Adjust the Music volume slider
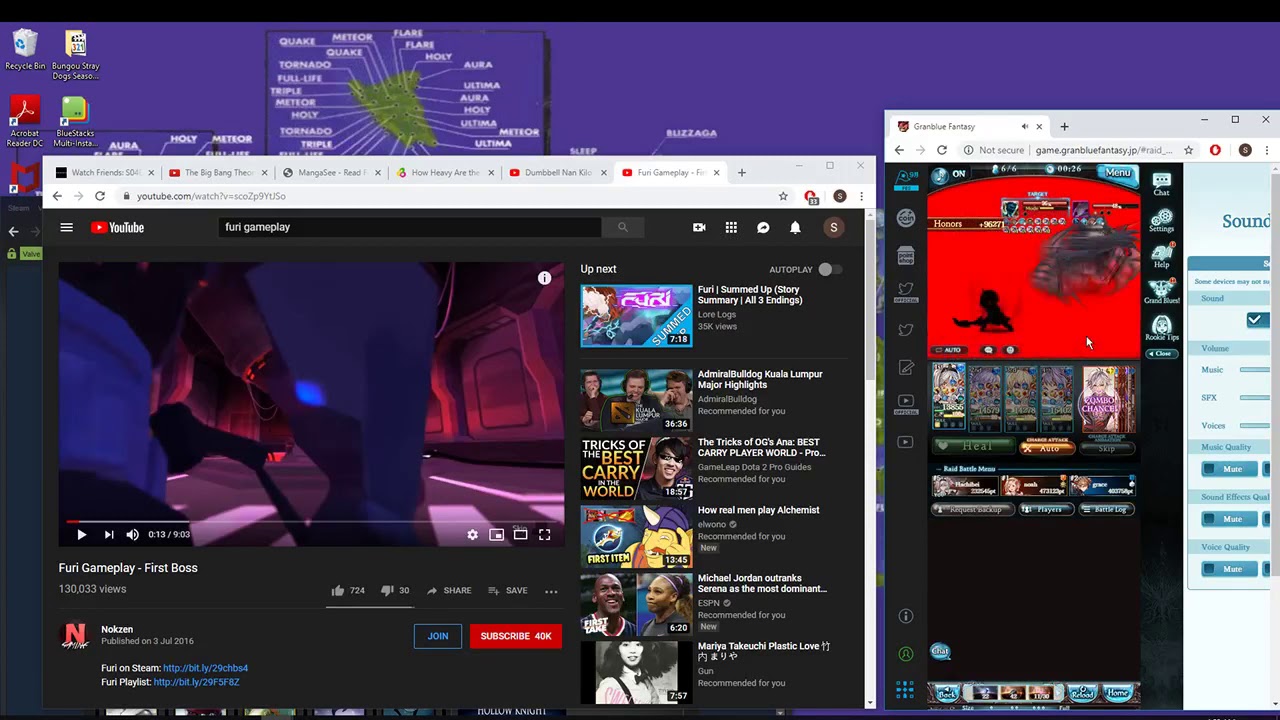This screenshot has height=720, width=1280. pyautogui.click(x=1255, y=370)
